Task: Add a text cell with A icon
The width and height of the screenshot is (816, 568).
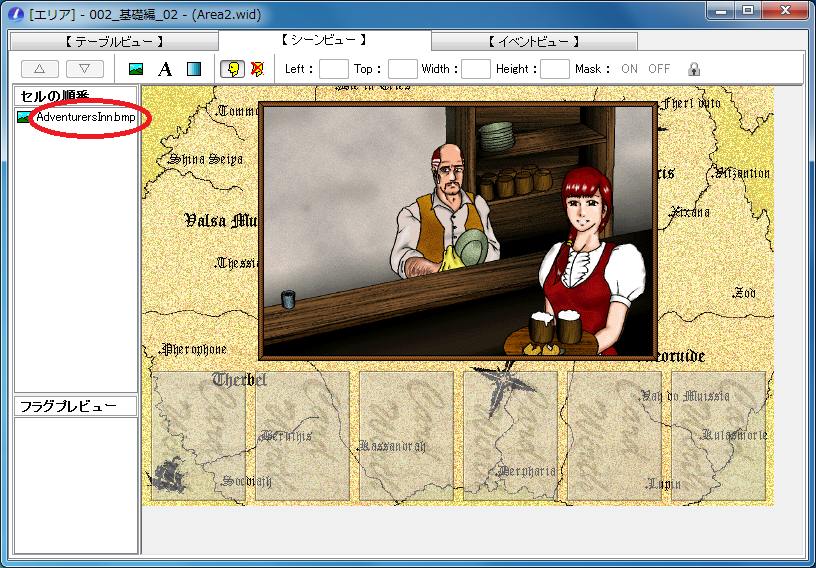Action: pos(165,69)
